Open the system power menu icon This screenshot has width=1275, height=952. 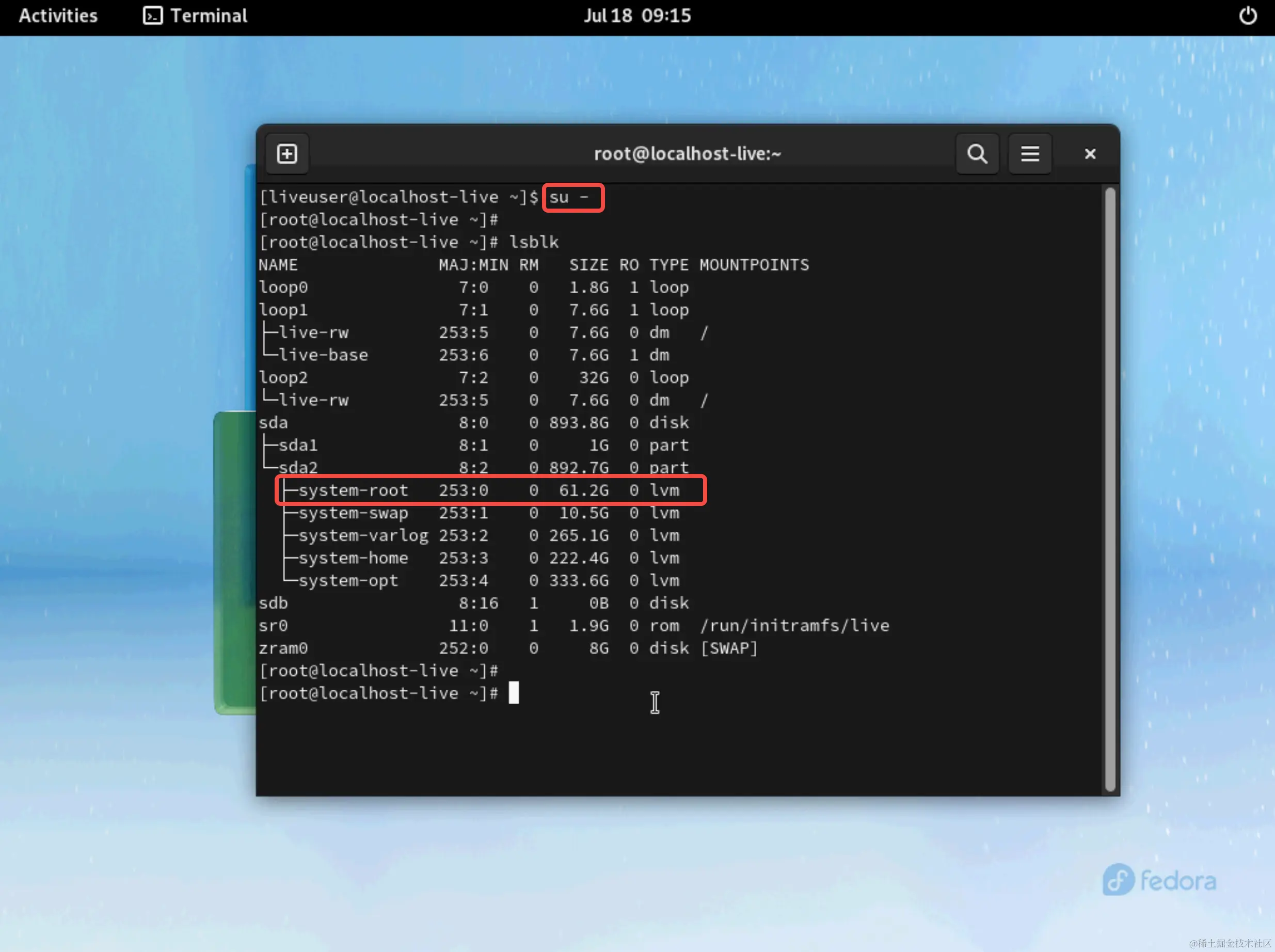point(1247,15)
